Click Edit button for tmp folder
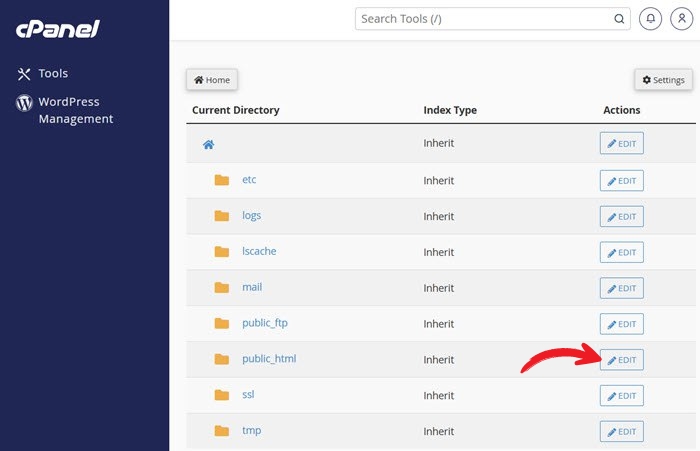This screenshot has width=700, height=451. pos(621,432)
